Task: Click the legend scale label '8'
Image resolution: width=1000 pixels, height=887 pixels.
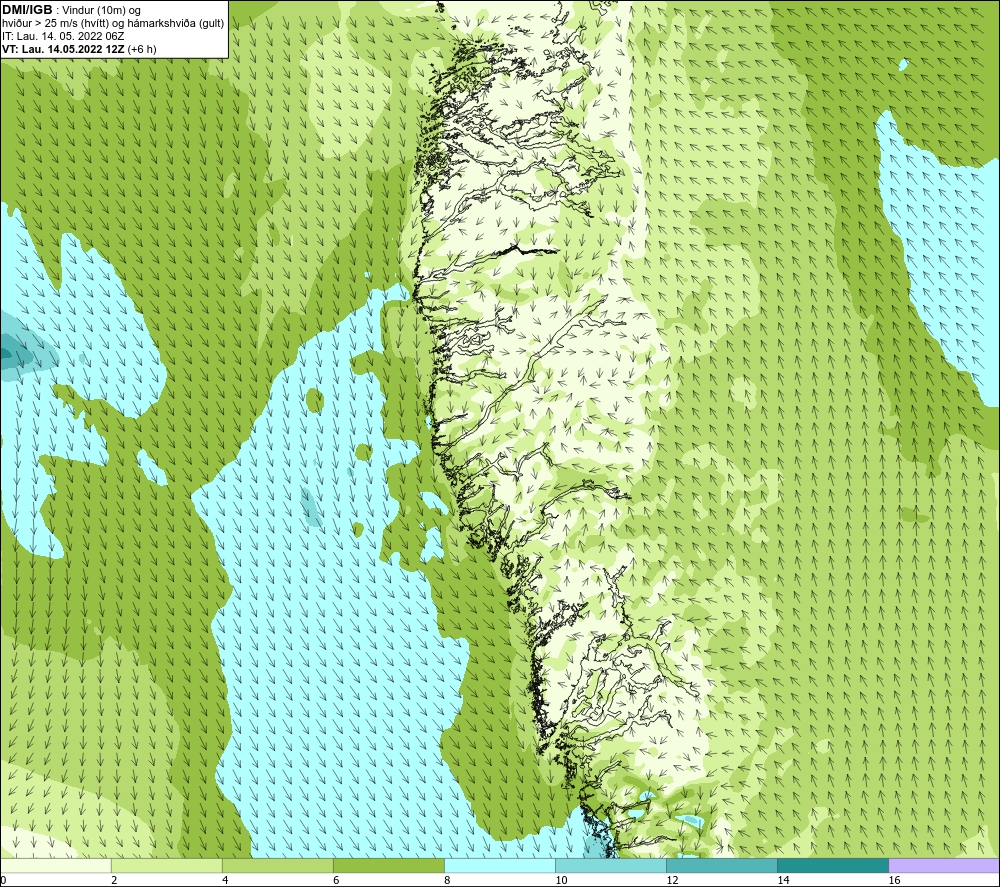Action: pos(447,880)
